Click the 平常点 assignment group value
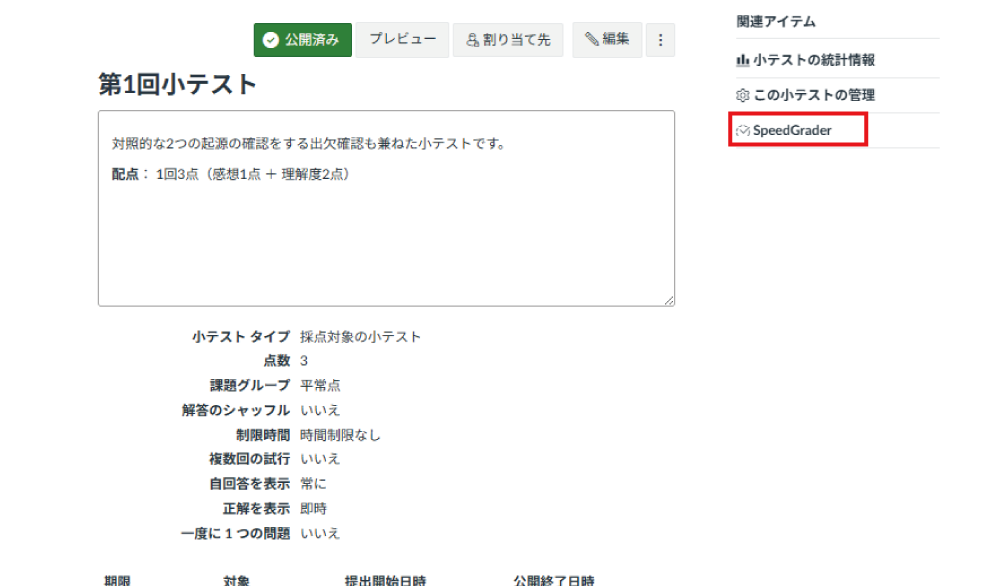Image resolution: width=1000 pixels, height=586 pixels. pos(320,386)
